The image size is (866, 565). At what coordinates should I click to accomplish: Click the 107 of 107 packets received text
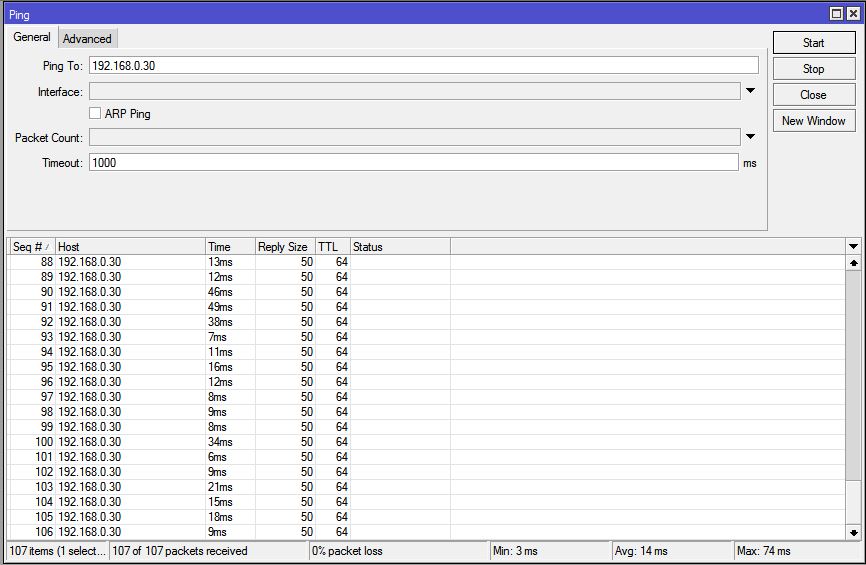(x=180, y=551)
